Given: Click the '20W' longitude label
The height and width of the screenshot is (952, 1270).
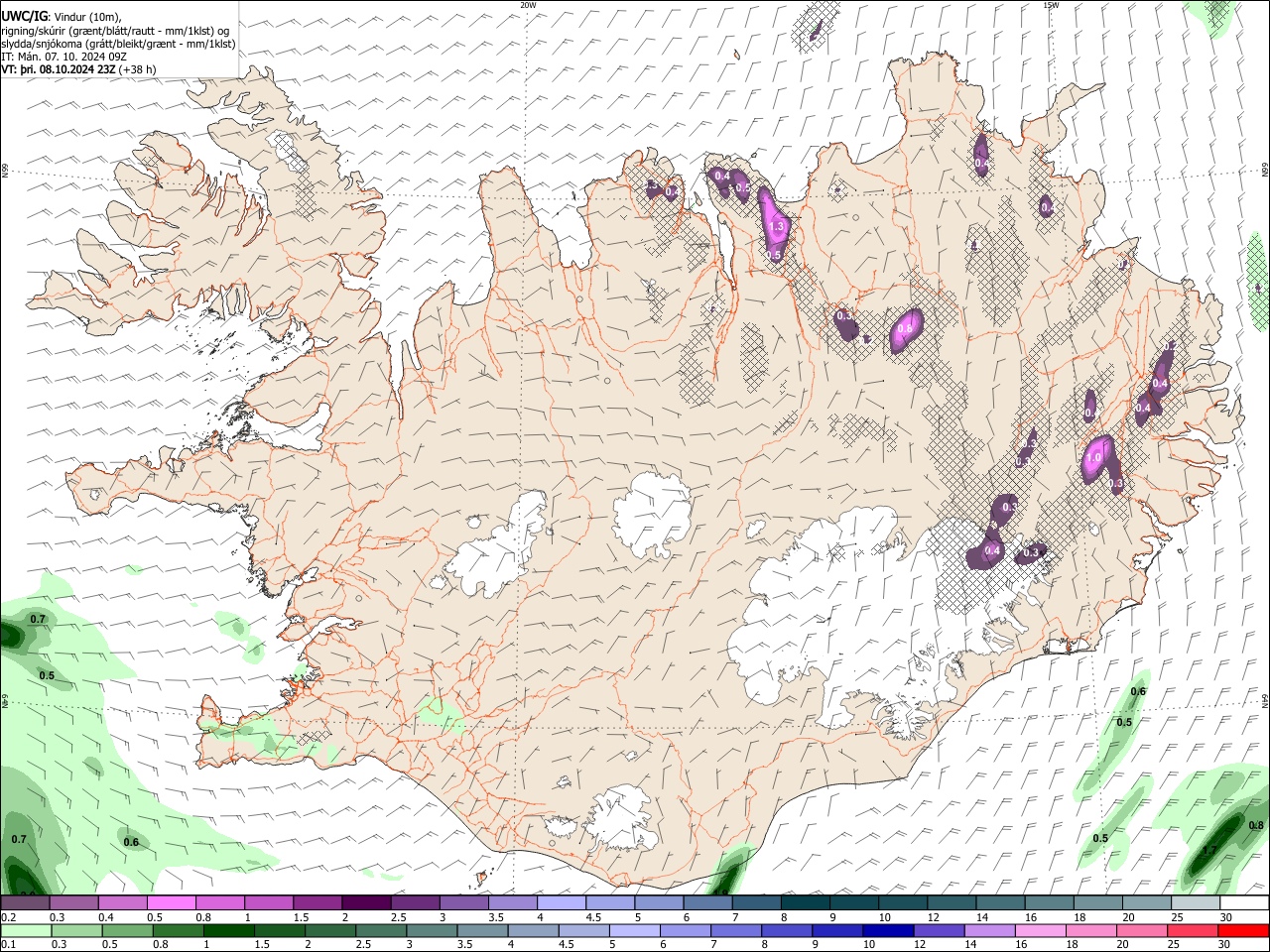Looking at the screenshot, I should click(x=528, y=5).
